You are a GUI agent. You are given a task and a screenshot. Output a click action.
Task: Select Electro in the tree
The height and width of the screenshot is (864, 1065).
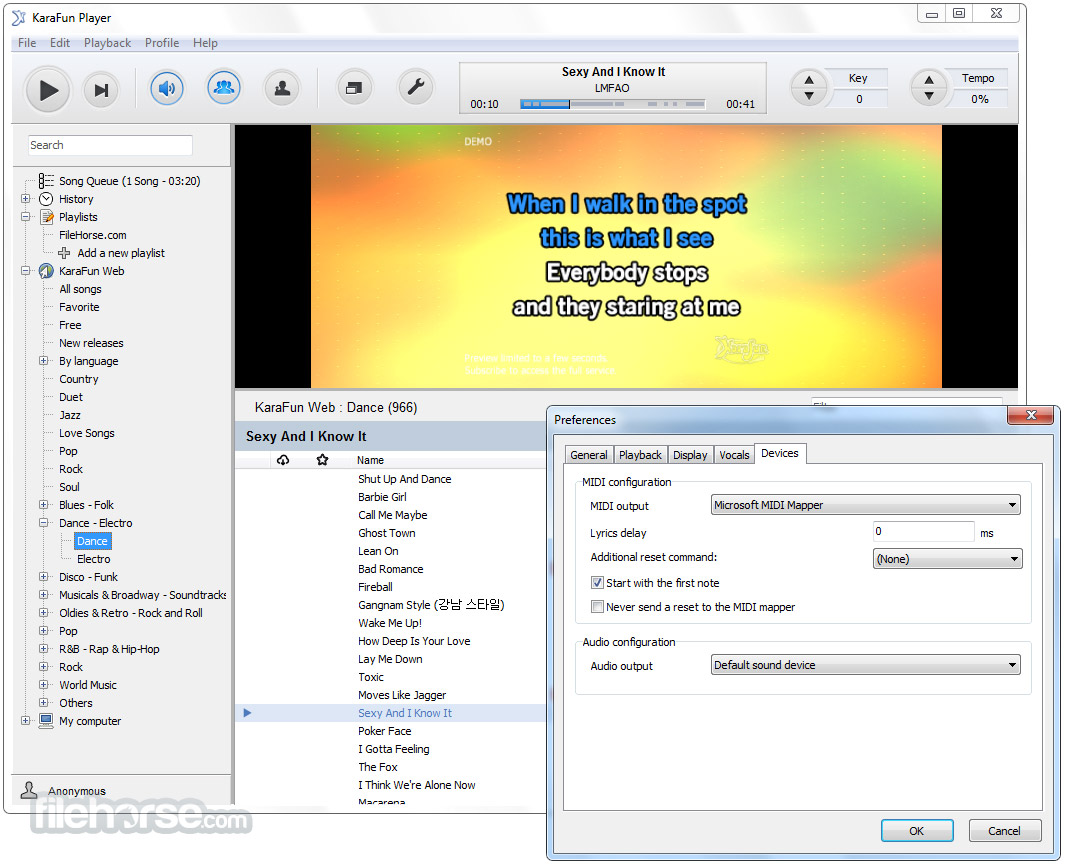pyautogui.click(x=94, y=559)
